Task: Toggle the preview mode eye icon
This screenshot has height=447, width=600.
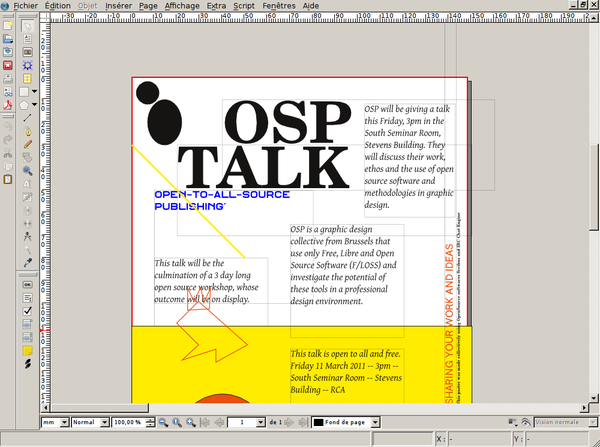Action: click(526, 422)
